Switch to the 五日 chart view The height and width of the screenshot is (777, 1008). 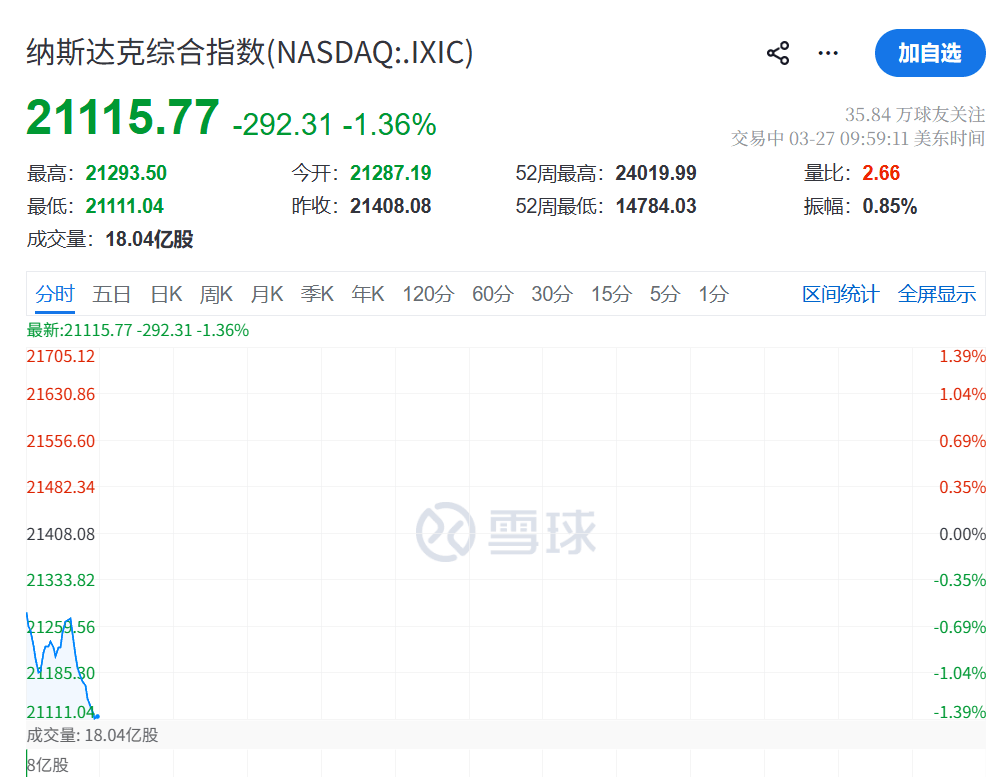(110, 294)
